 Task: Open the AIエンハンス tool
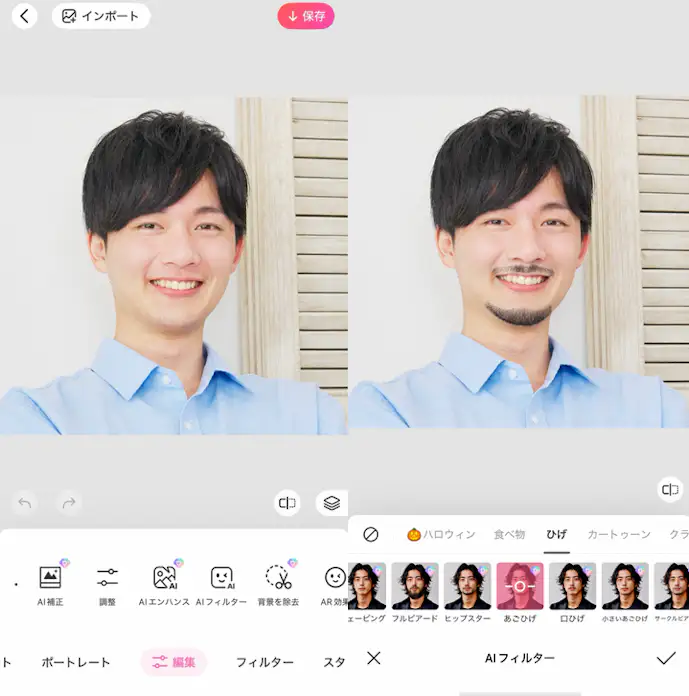pyautogui.click(x=164, y=583)
